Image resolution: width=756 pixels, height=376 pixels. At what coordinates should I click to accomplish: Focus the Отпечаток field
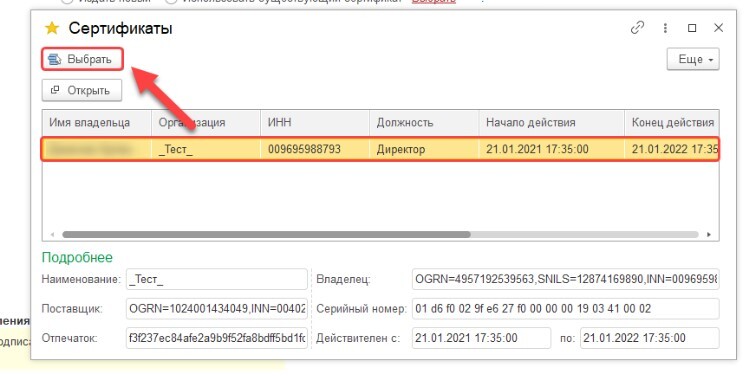216,338
